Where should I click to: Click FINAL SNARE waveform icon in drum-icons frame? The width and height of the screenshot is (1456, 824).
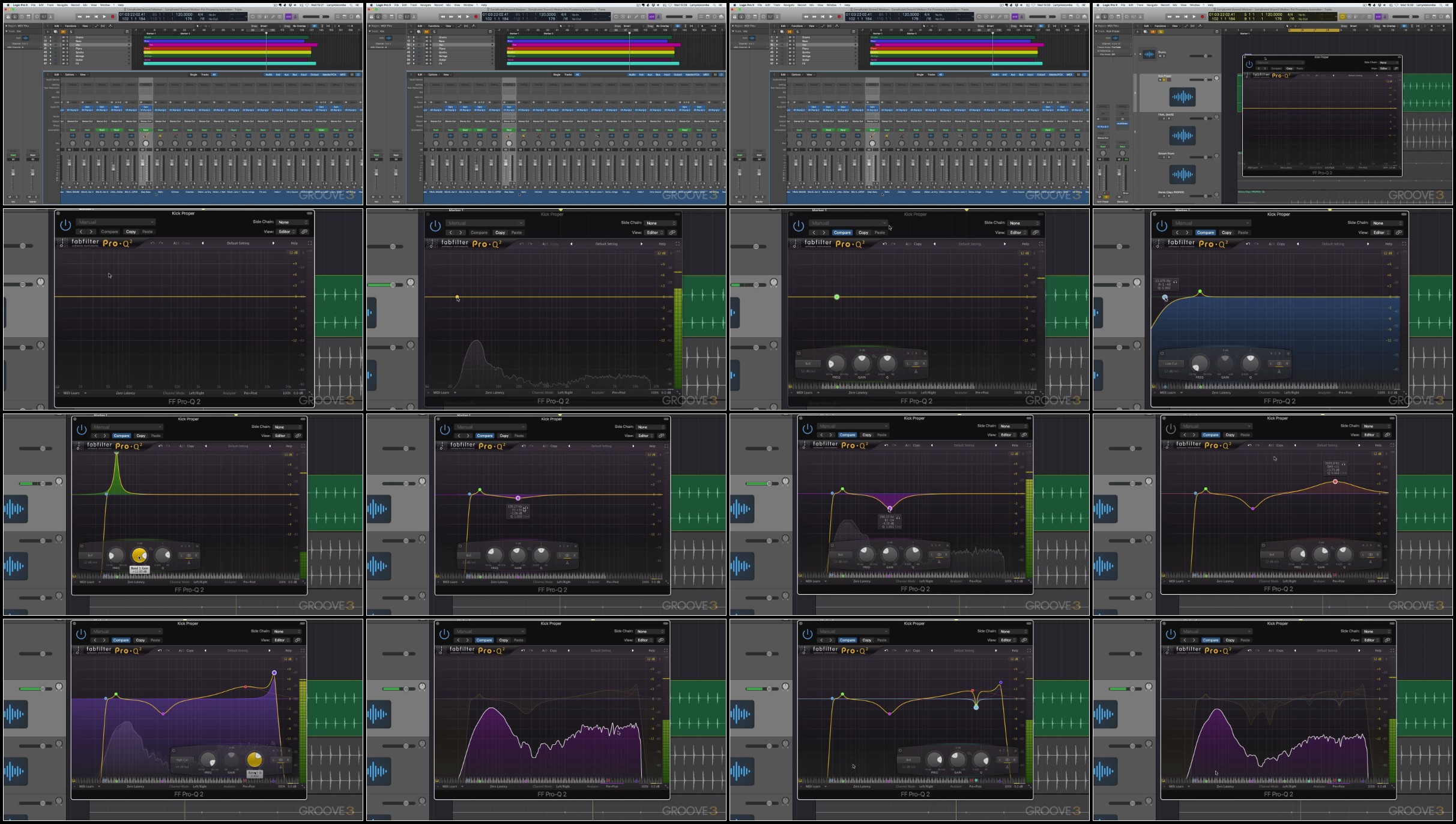pyautogui.click(x=1182, y=136)
